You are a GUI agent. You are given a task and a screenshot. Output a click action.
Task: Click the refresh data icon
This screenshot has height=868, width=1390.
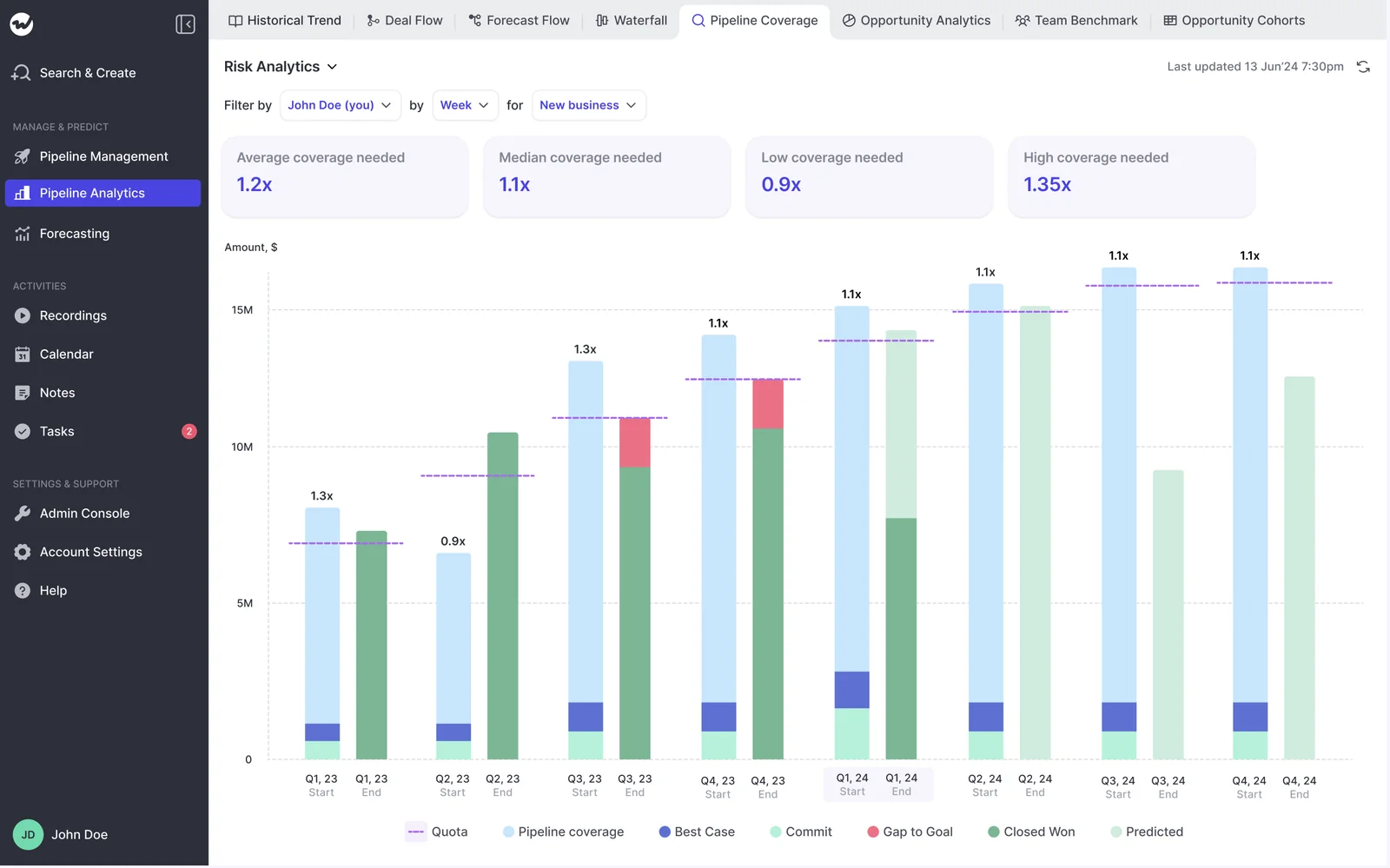pyautogui.click(x=1363, y=67)
